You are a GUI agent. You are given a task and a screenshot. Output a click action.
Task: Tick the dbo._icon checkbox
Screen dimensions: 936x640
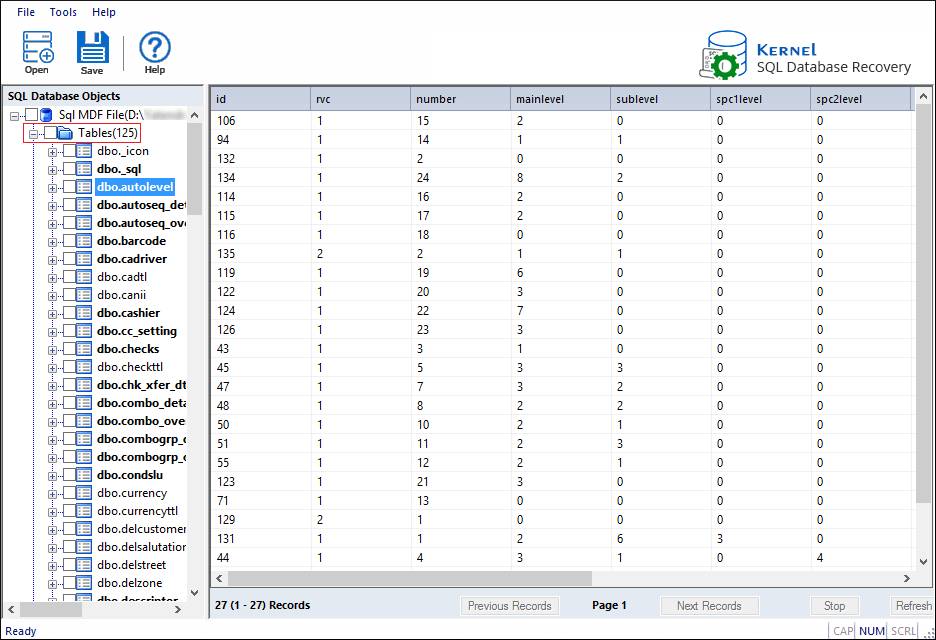point(69,150)
